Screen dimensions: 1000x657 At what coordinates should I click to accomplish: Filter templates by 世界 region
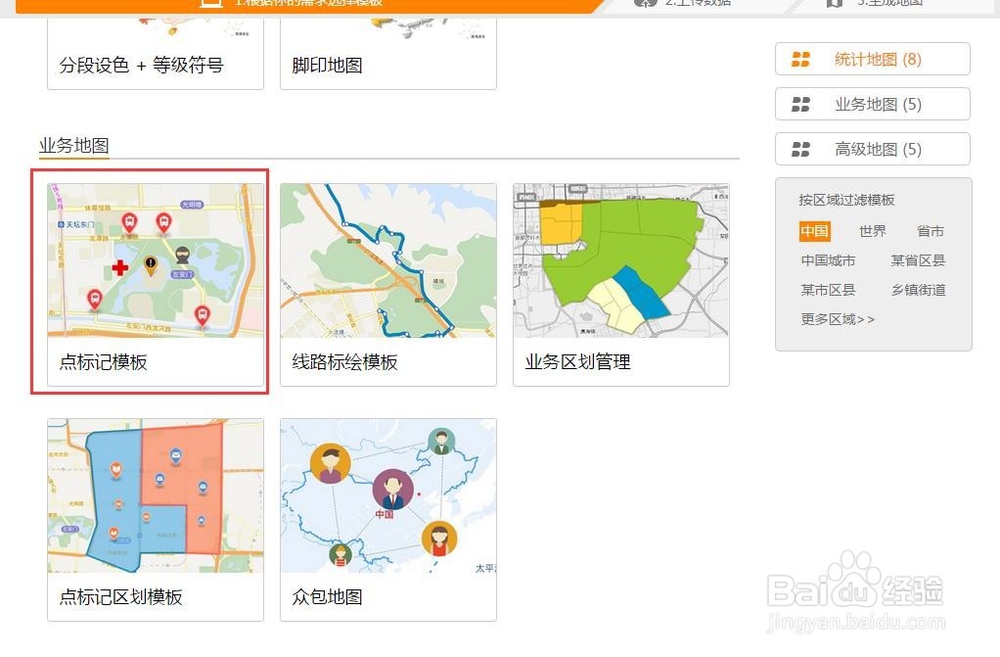[x=872, y=231]
